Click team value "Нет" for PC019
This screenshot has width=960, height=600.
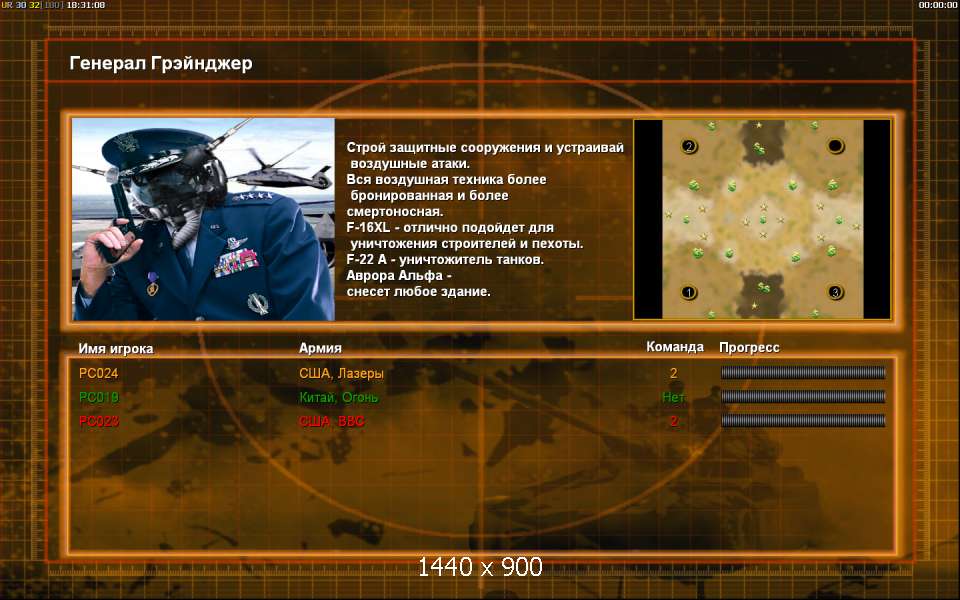pyautogui.click(x=673, y=397)
